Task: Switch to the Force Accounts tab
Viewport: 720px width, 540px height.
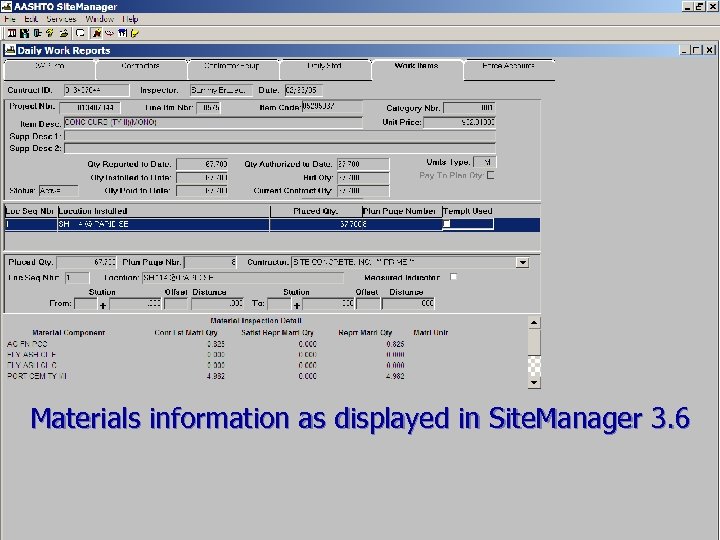Action: [x=508, y=69]
